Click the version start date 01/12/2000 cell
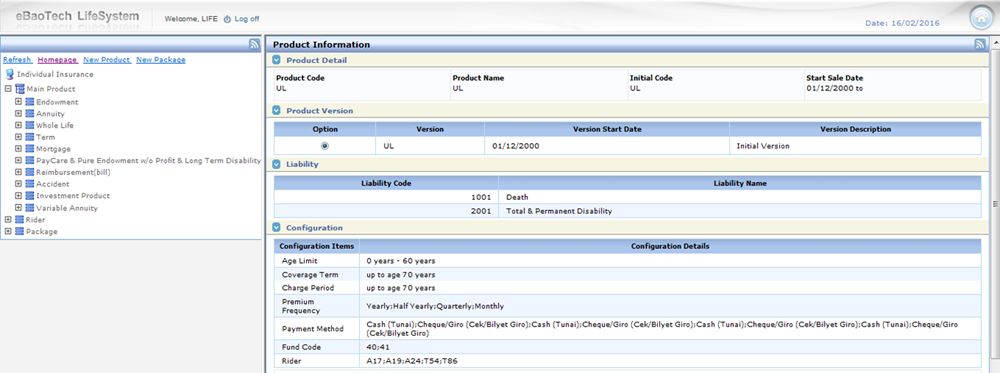The height and width of the screenshot is (373, 1000). tap(607, 146)
